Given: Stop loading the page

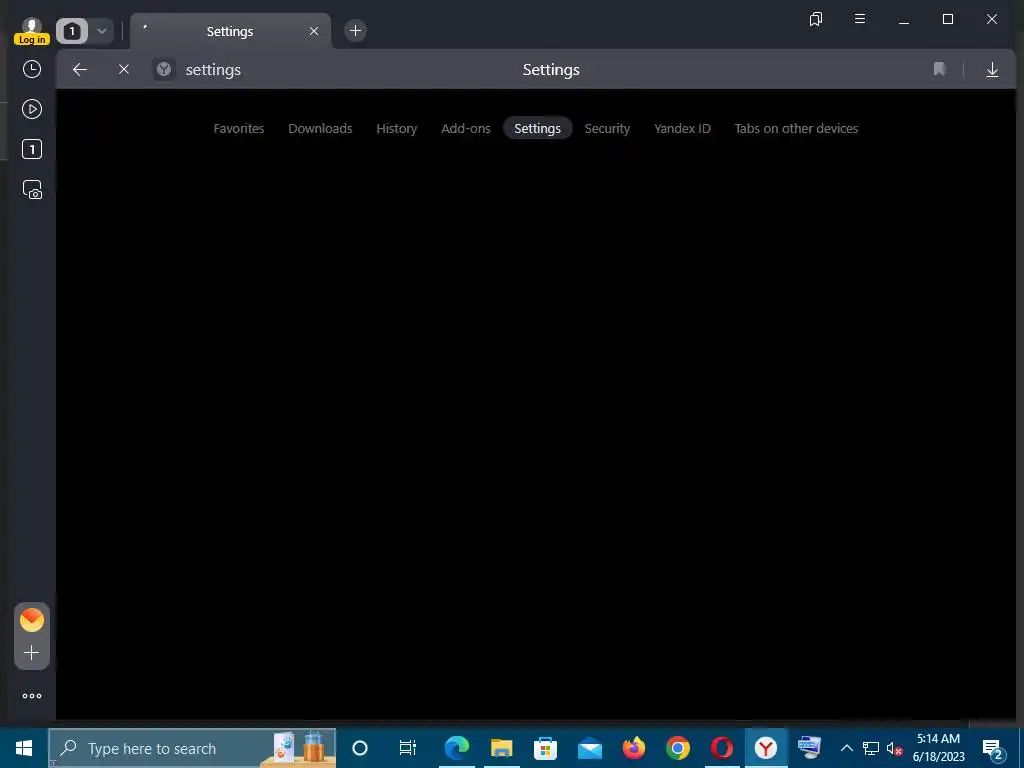Looking at the screenshot, I should coord(123,69).
